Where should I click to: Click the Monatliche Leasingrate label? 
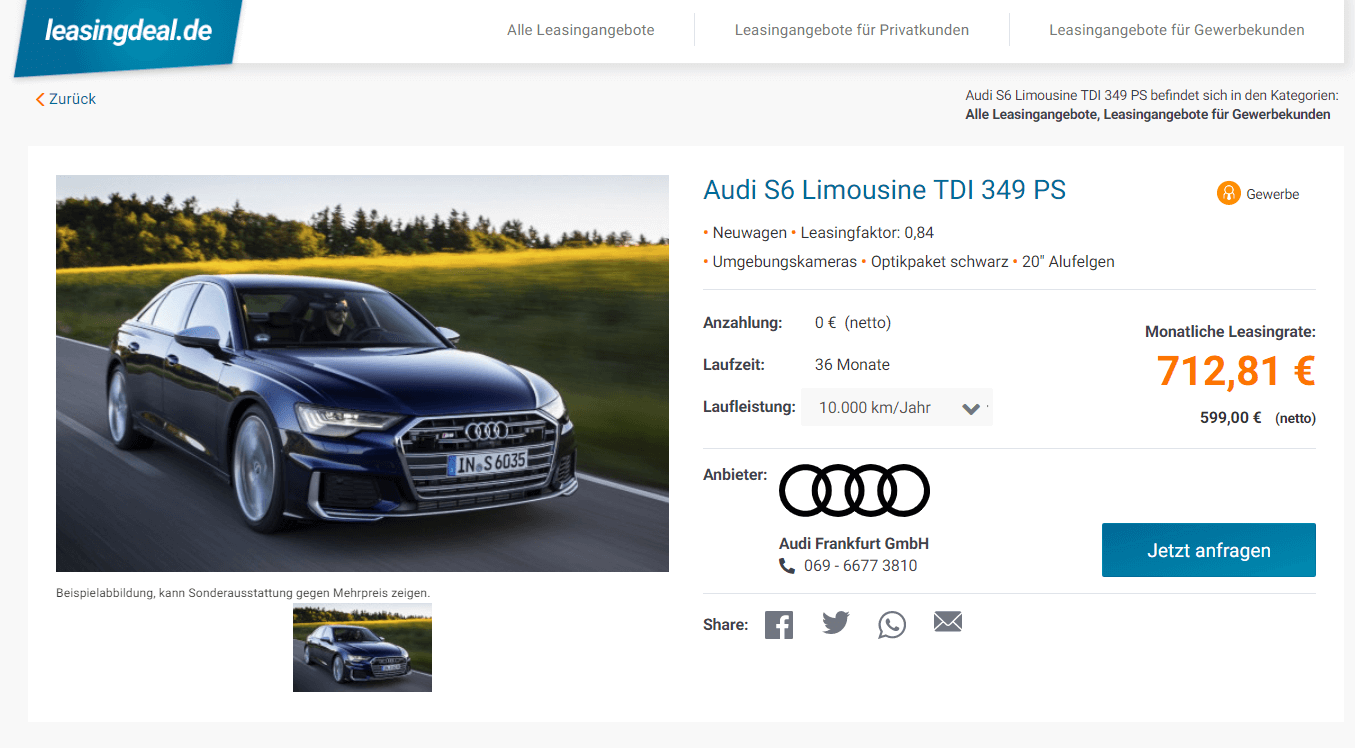tap(1230, 332)
